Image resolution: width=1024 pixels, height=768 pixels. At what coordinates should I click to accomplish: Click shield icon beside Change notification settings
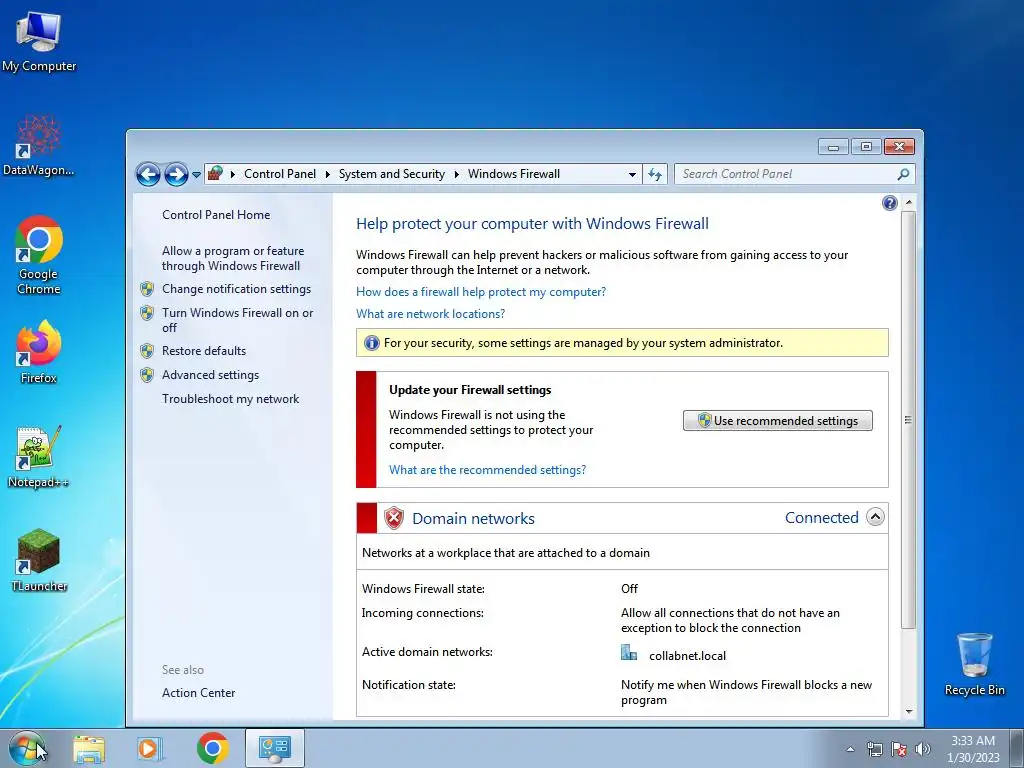coord(148,289)
